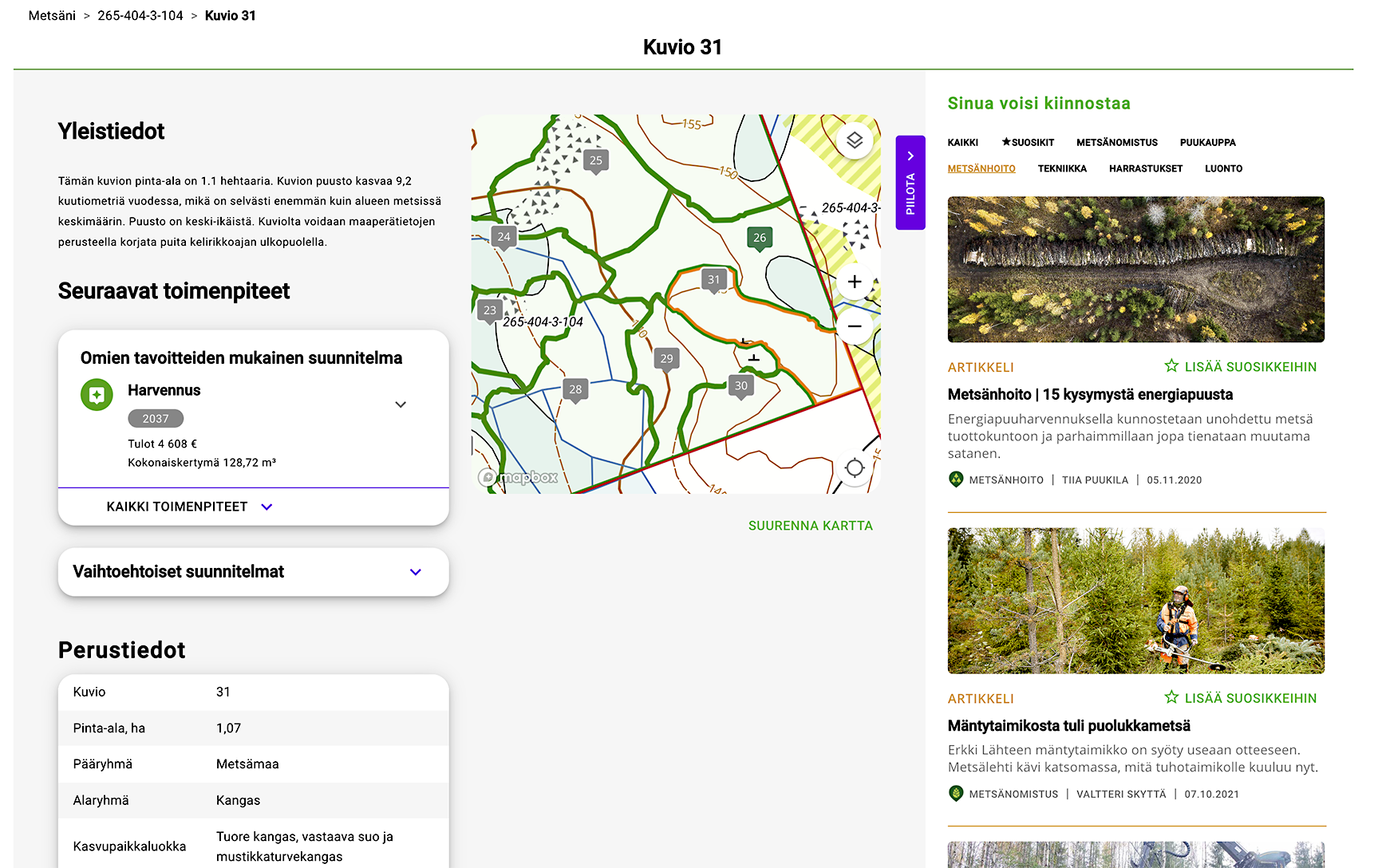Open the map layers selector icon
1382x868 pixels.
tap(855, 140)
